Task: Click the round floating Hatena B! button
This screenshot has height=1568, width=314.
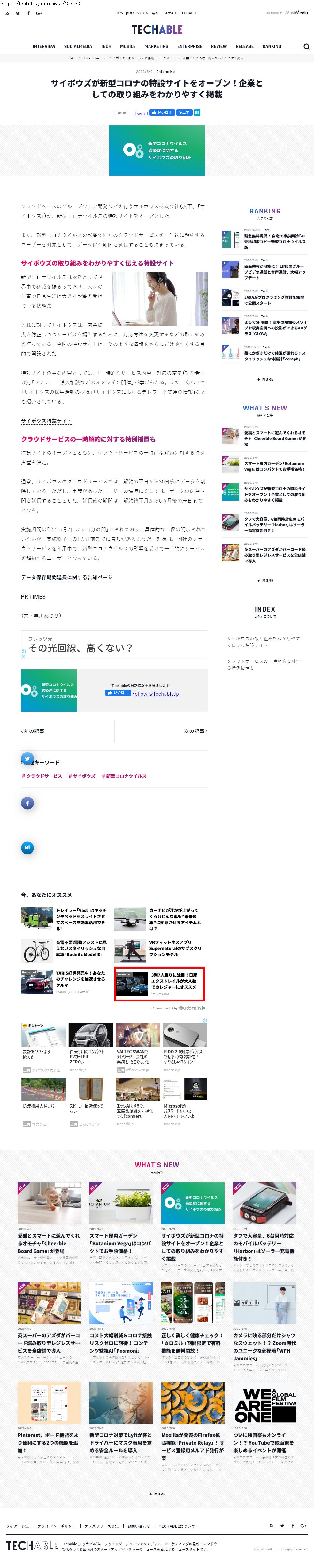Action: click(x=27, y=847)
